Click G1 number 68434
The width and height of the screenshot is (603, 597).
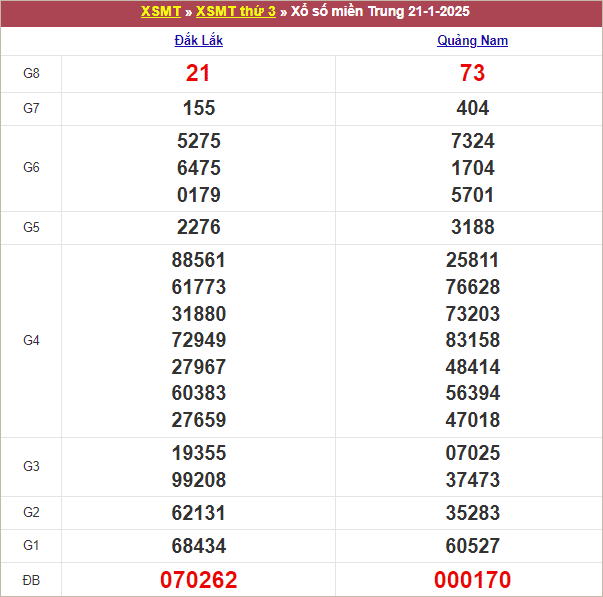199,546
